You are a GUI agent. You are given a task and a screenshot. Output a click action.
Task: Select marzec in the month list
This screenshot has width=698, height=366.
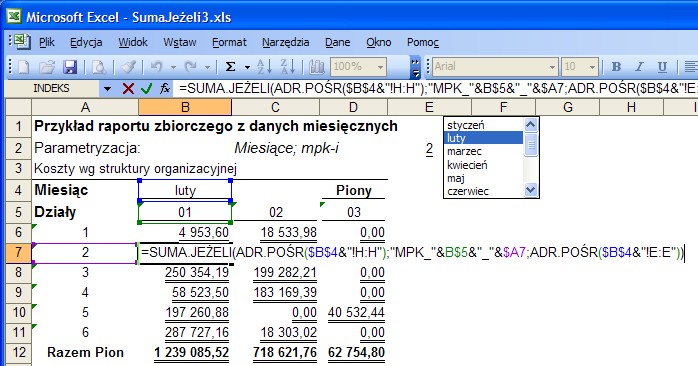point(484,151)
